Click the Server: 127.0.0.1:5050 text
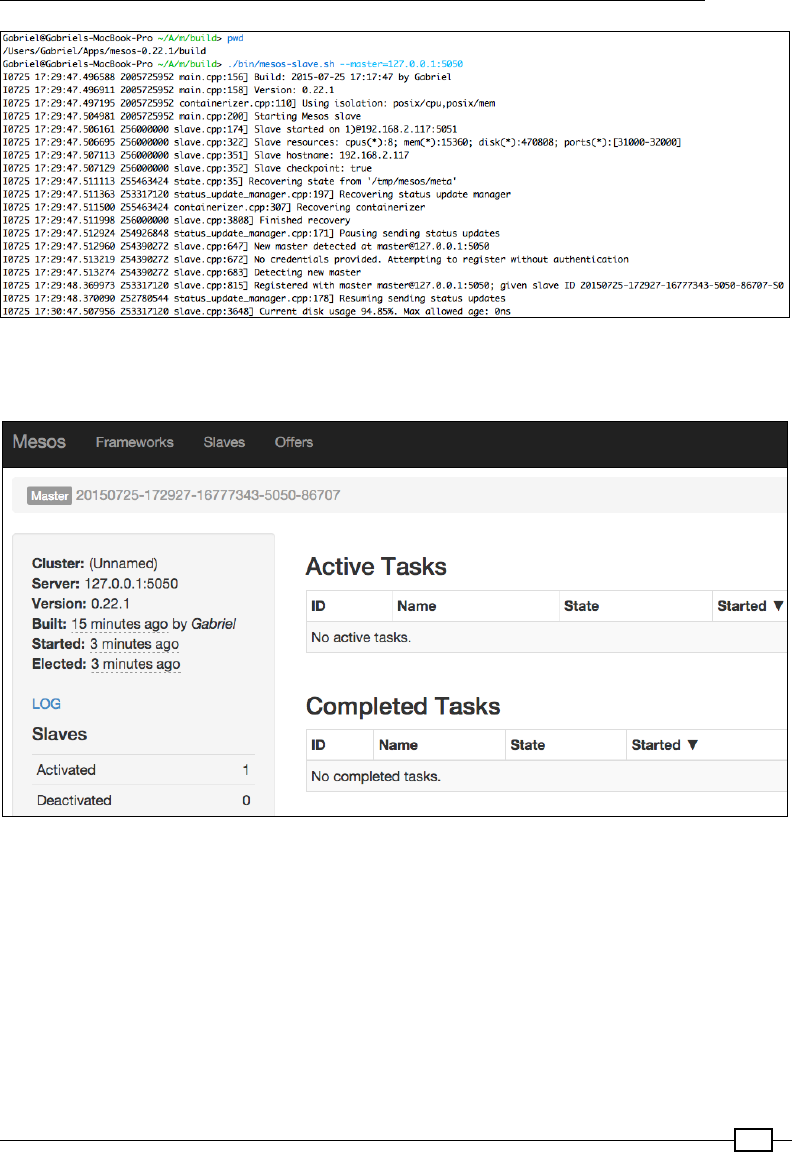Image resolution: width=792 pixels, height=1152 pixels. [x=105, y=584]
